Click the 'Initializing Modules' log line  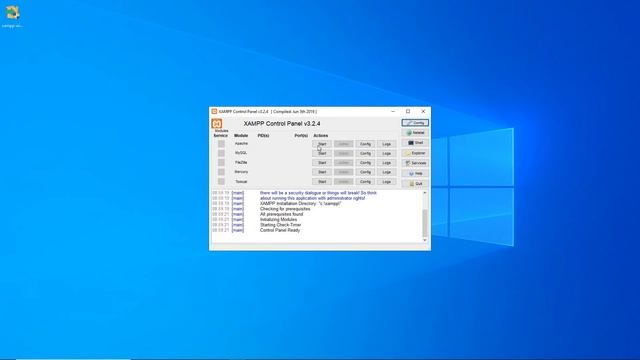click(278, 220)
